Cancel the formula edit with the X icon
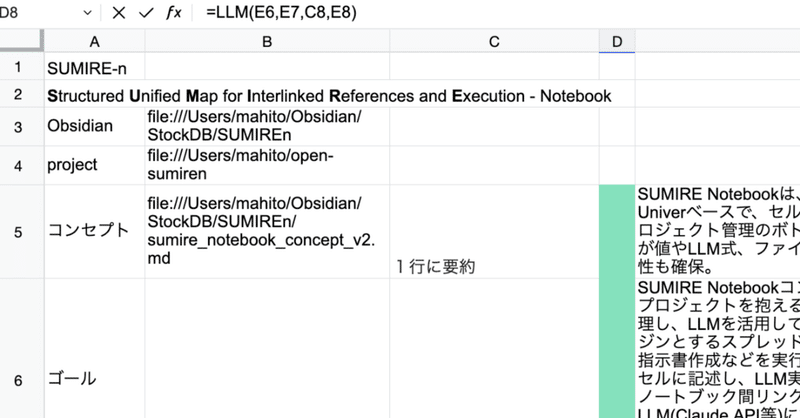Viewport: 800px width, 418px height. [x=120, y=14]
